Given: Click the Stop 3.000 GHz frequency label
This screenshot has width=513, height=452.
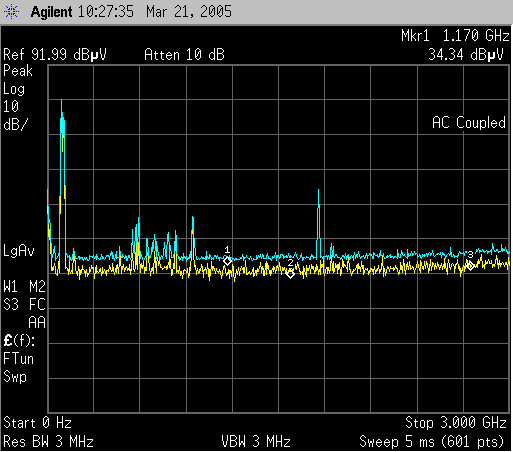Looking at the screenshot, I should coord(456,423).
